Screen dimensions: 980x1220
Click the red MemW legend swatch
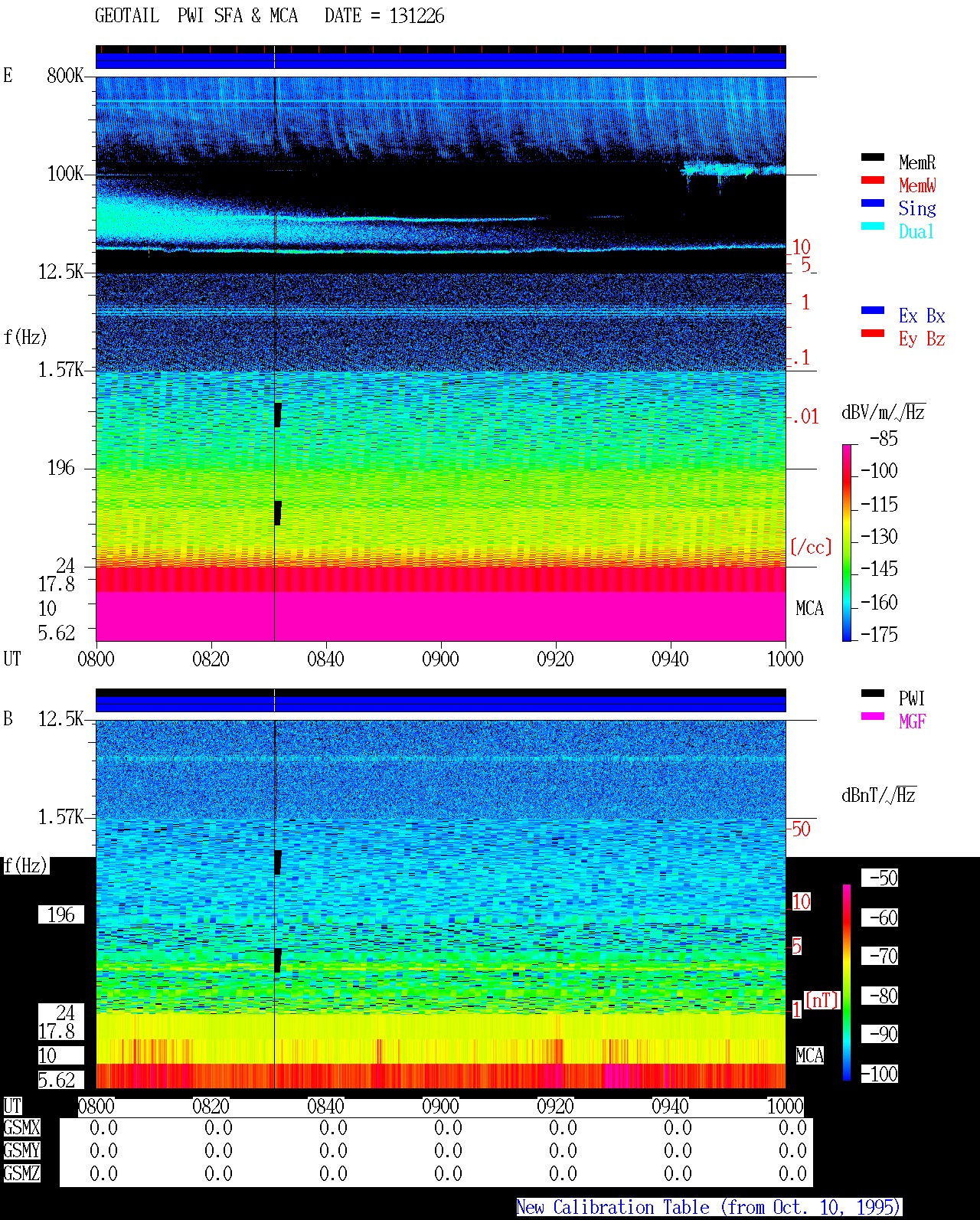coord(873,180)
